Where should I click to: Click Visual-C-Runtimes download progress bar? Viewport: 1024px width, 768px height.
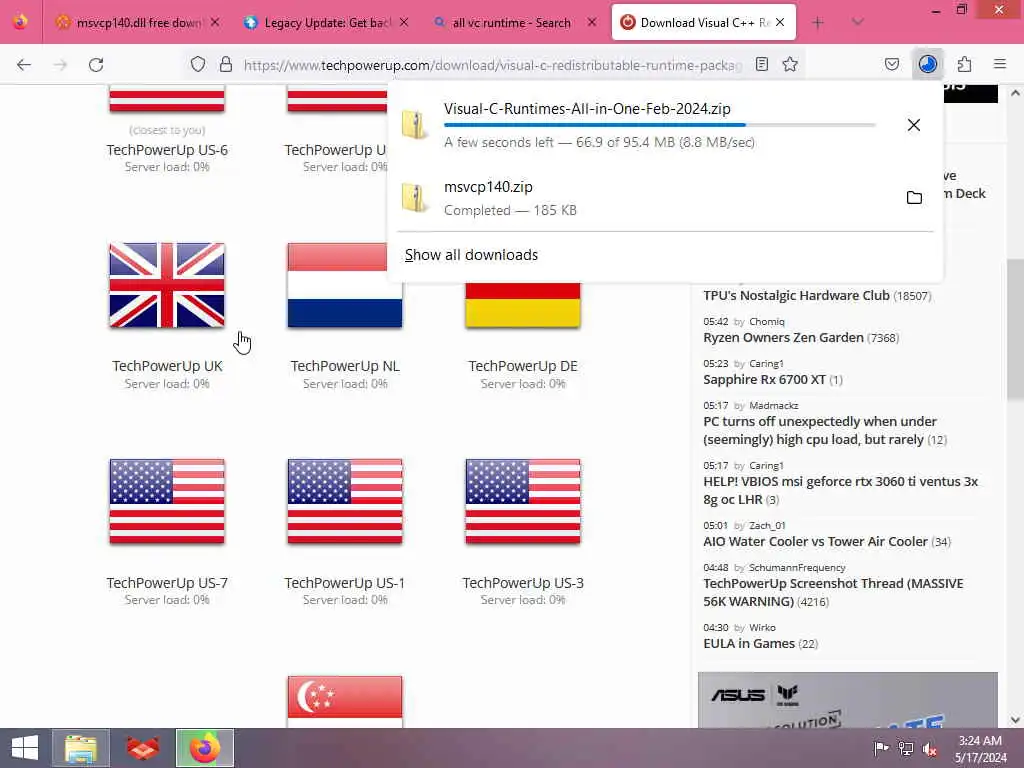tap(660, 125)
